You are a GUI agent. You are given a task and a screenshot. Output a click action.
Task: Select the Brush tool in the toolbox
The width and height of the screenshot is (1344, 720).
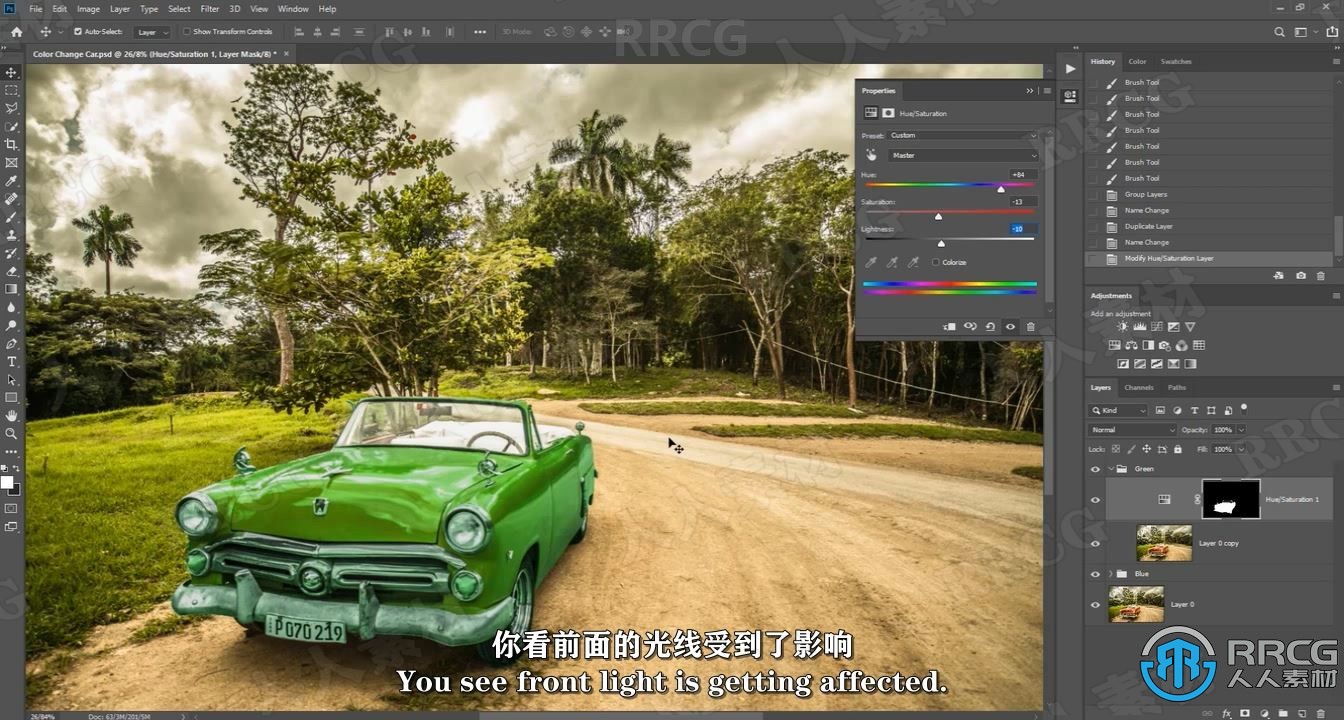(x=11, y=217)
